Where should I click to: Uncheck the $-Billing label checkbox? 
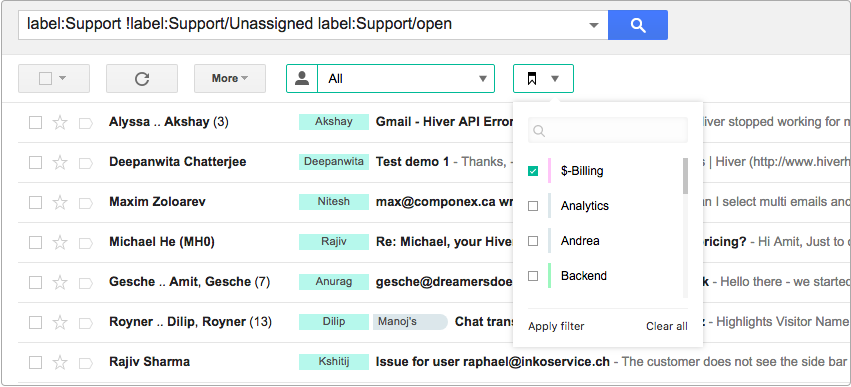533,171
